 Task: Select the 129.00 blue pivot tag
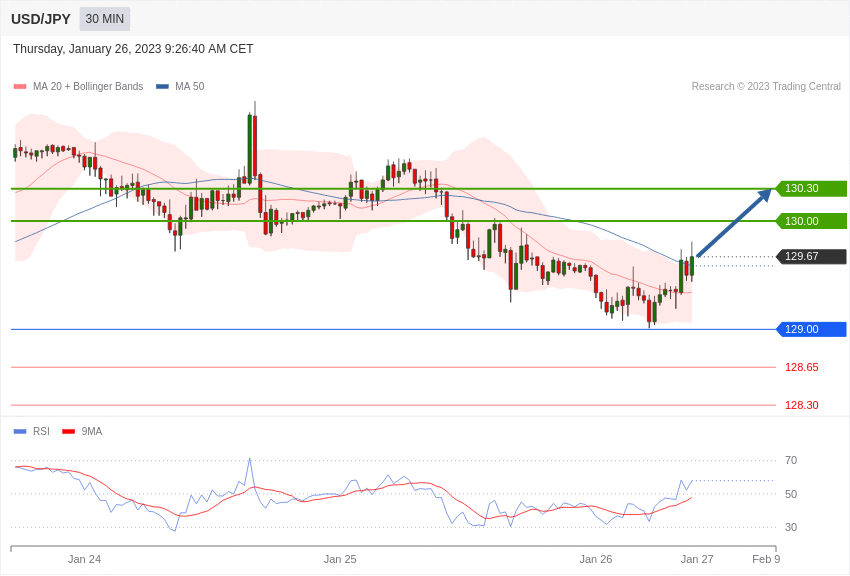tap(811, 329)
